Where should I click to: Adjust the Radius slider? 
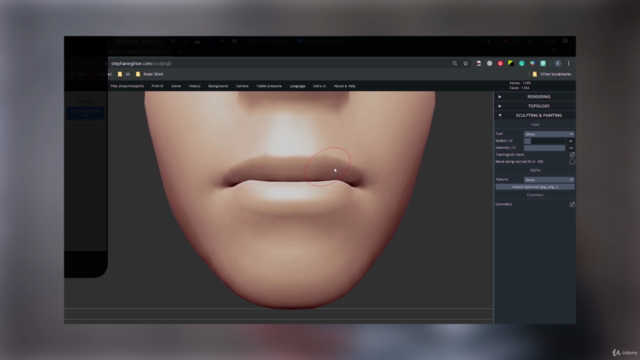pos(544,141)
